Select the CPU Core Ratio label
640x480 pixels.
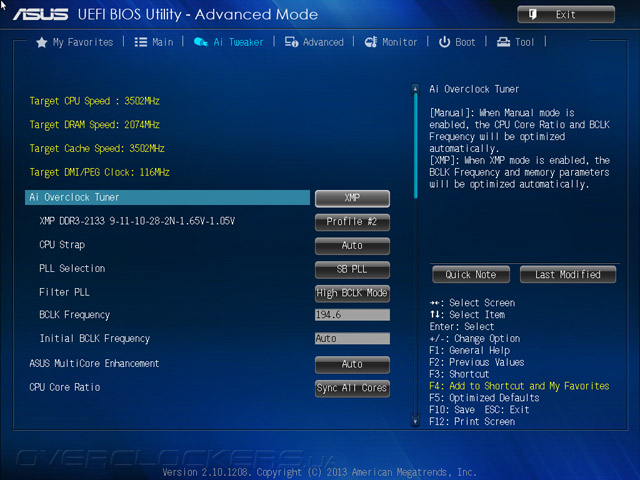point(65,387)
